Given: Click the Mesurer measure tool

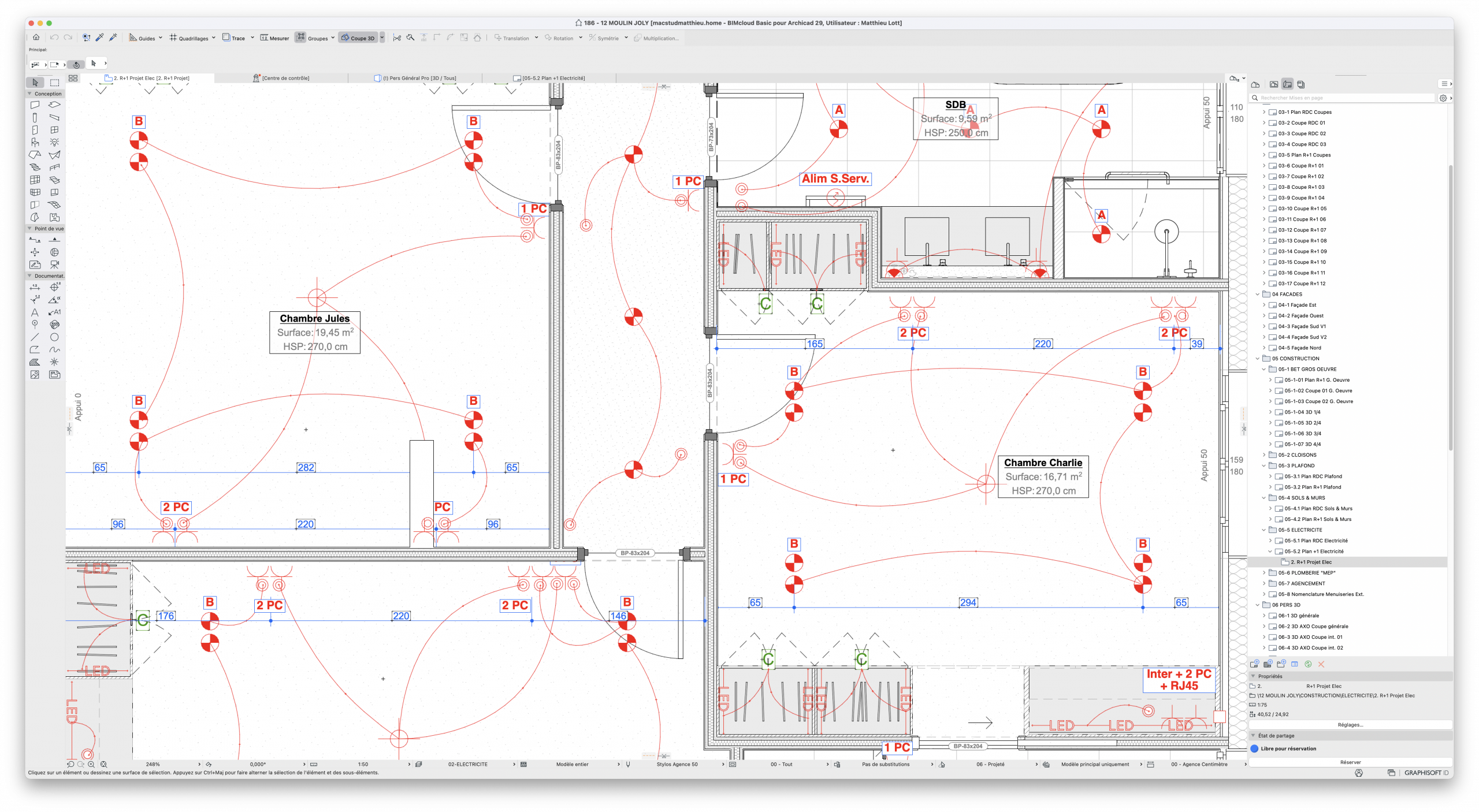Looking at the screenshot, I should (x=274, y=38).
